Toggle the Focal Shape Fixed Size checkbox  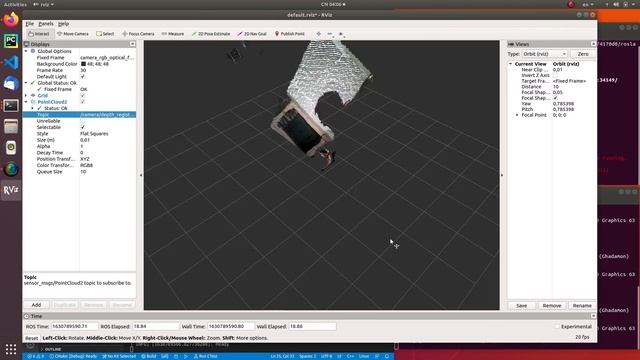click(x=556, y=98)
